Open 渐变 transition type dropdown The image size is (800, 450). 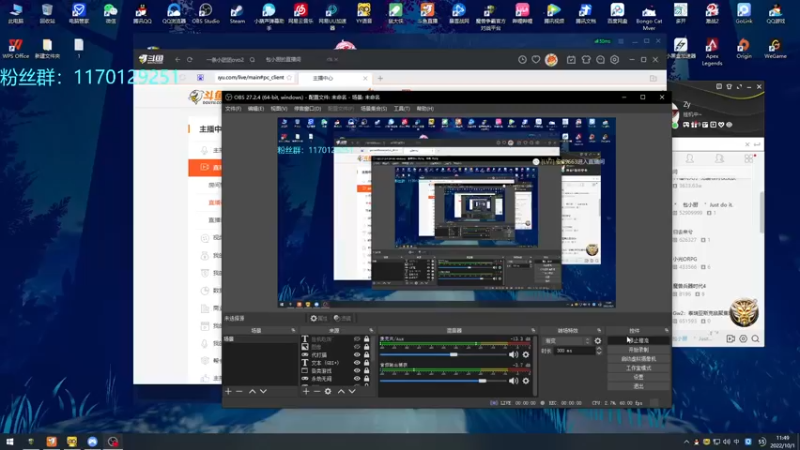point(567,341)
